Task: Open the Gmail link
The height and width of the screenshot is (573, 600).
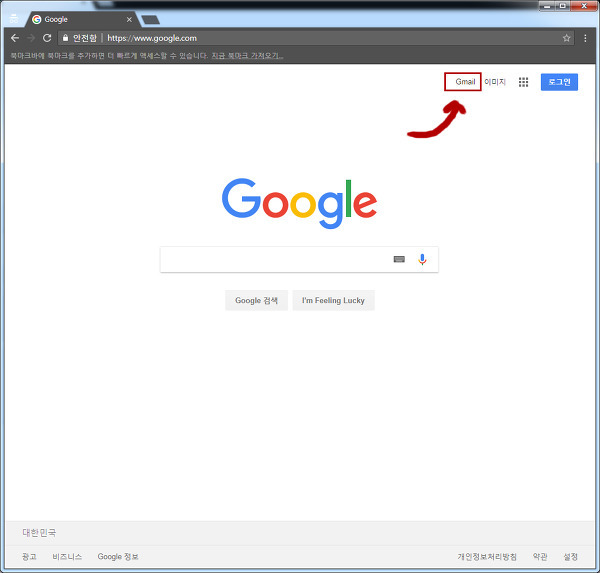Action: [x=465, y=82]
